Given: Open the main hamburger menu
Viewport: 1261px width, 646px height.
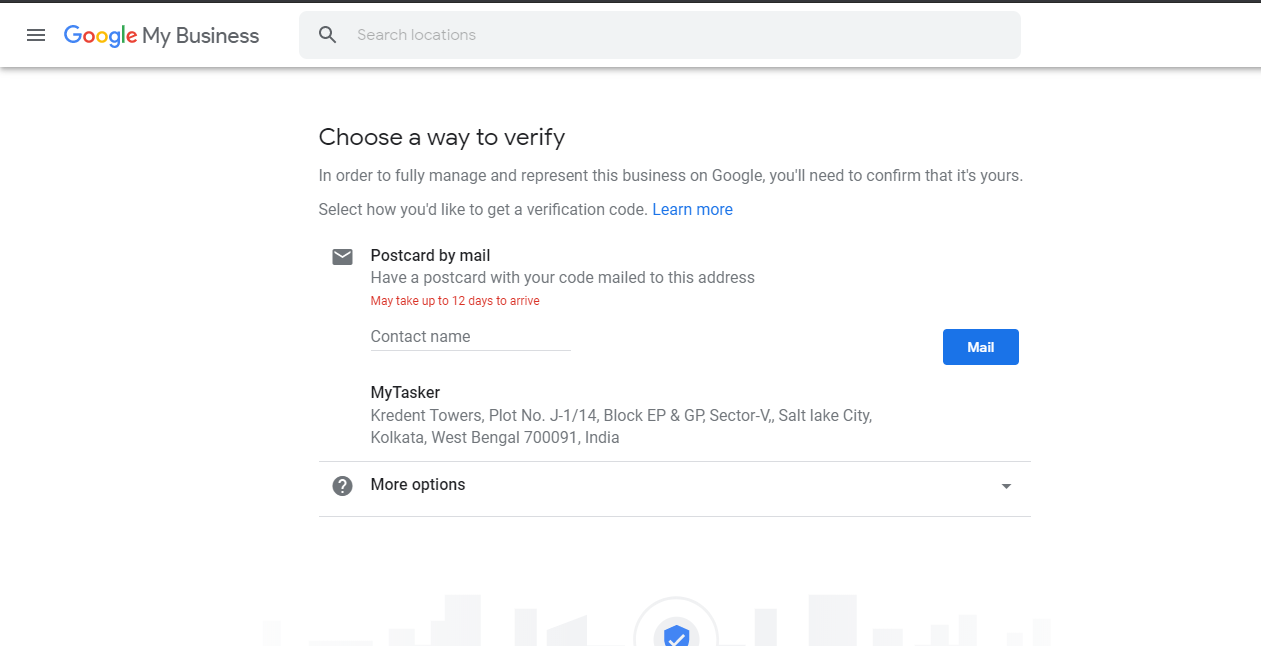Looking at the screenshot, I should click(x=36, y=35).
